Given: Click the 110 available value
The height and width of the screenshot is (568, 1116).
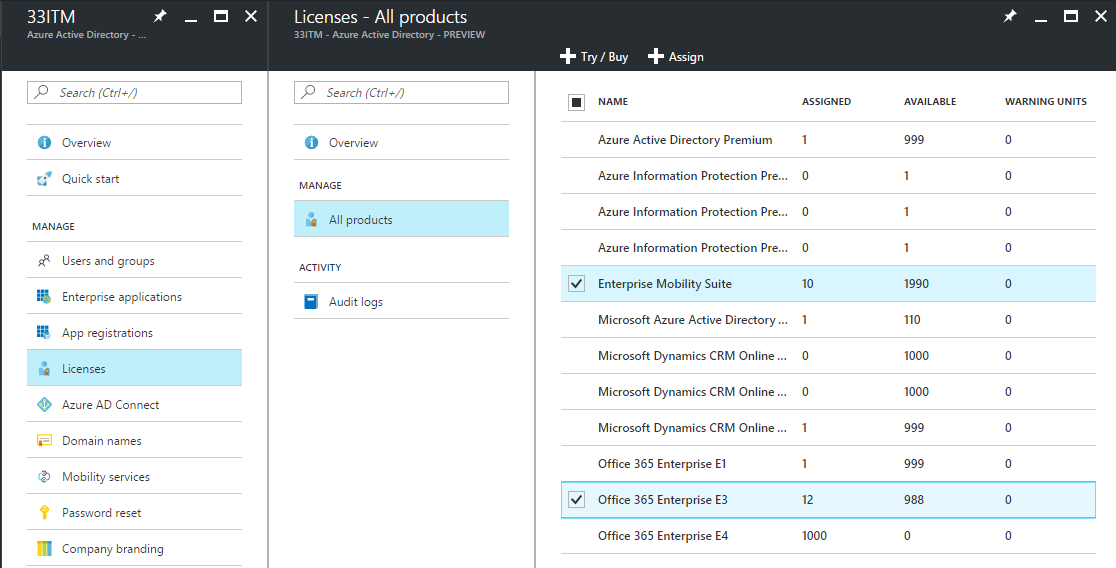Looking at the screenshot, I should (912, 320).
